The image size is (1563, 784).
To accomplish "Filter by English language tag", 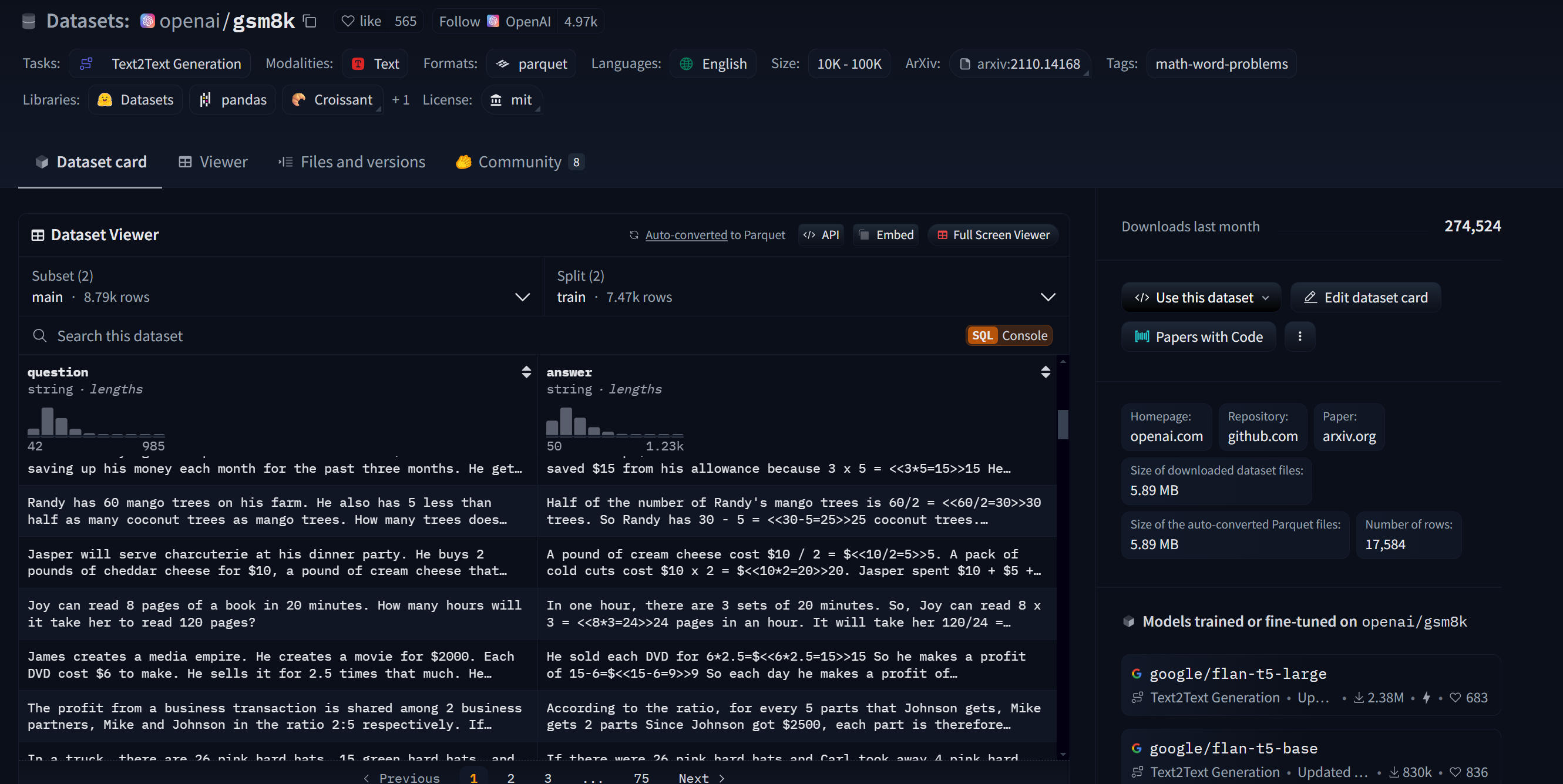I will coord(713,63).
